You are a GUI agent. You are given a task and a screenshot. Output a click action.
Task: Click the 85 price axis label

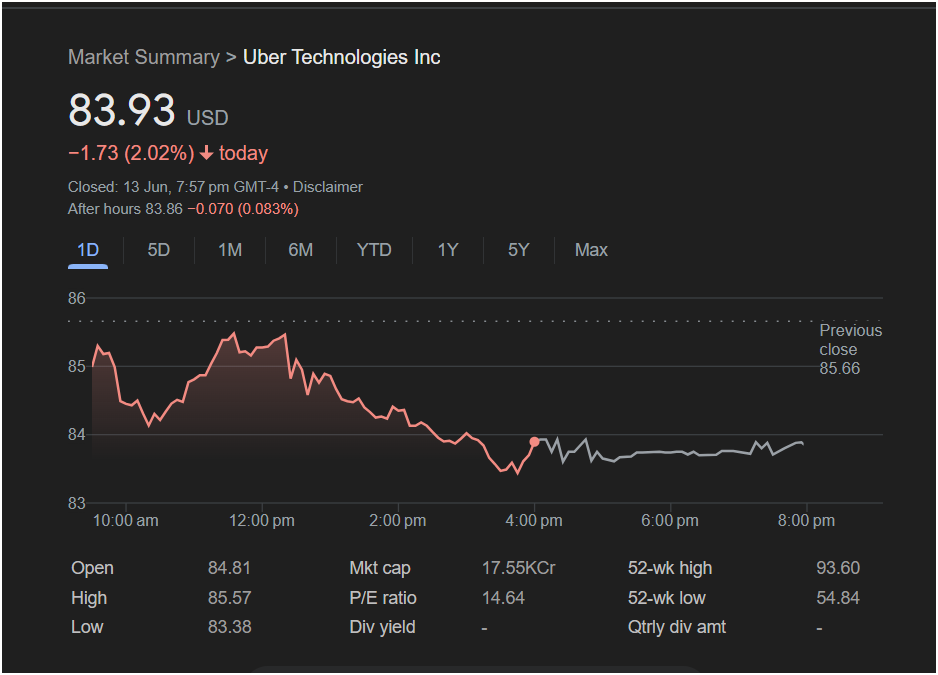point(77,366)
